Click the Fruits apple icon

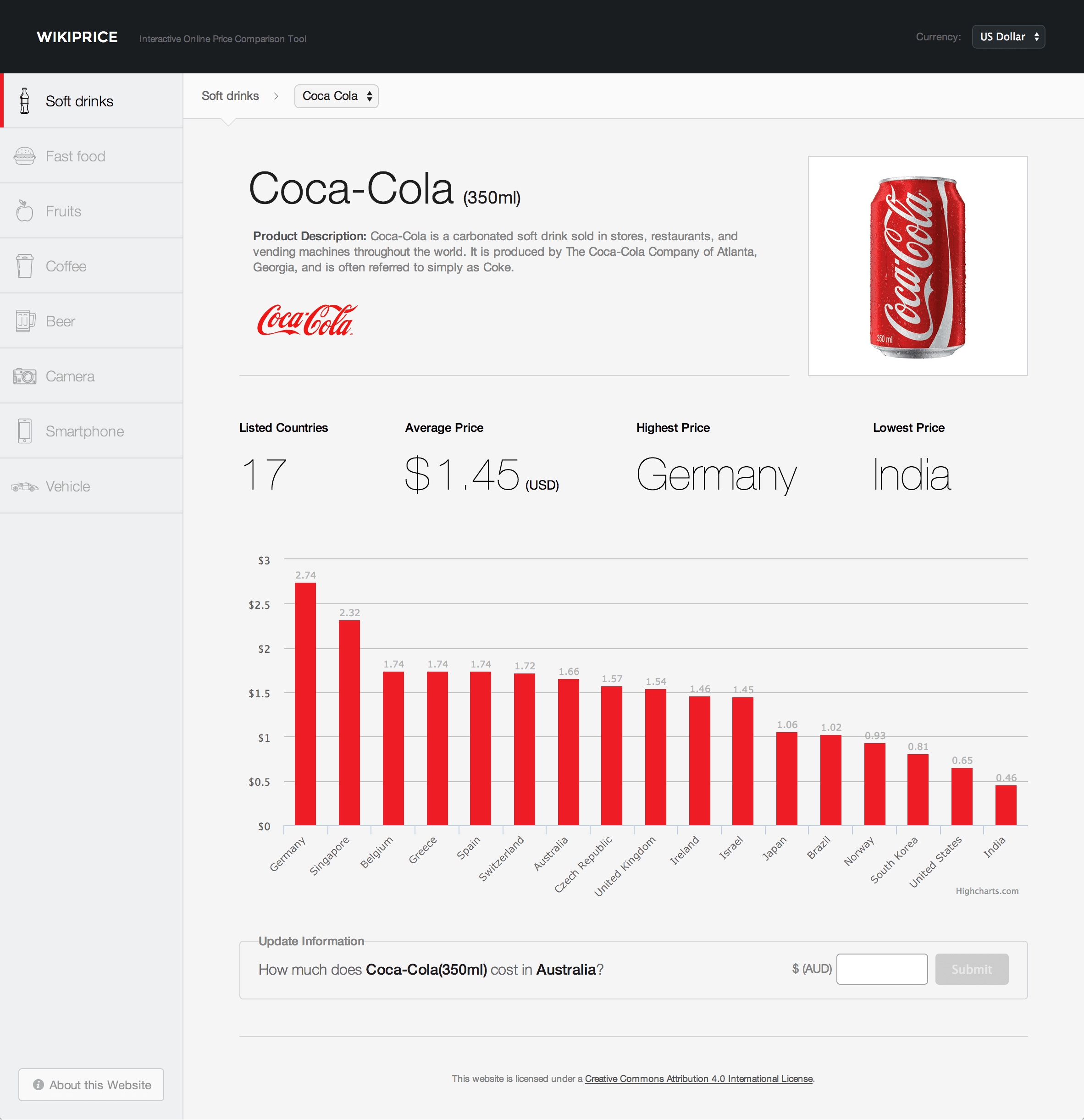[25, 211]
